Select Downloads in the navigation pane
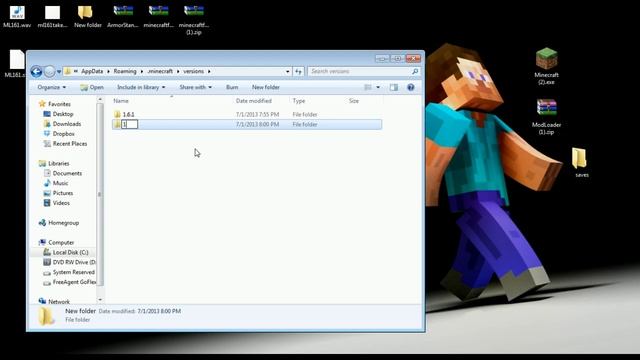640x360 pixels. [62, 124]
